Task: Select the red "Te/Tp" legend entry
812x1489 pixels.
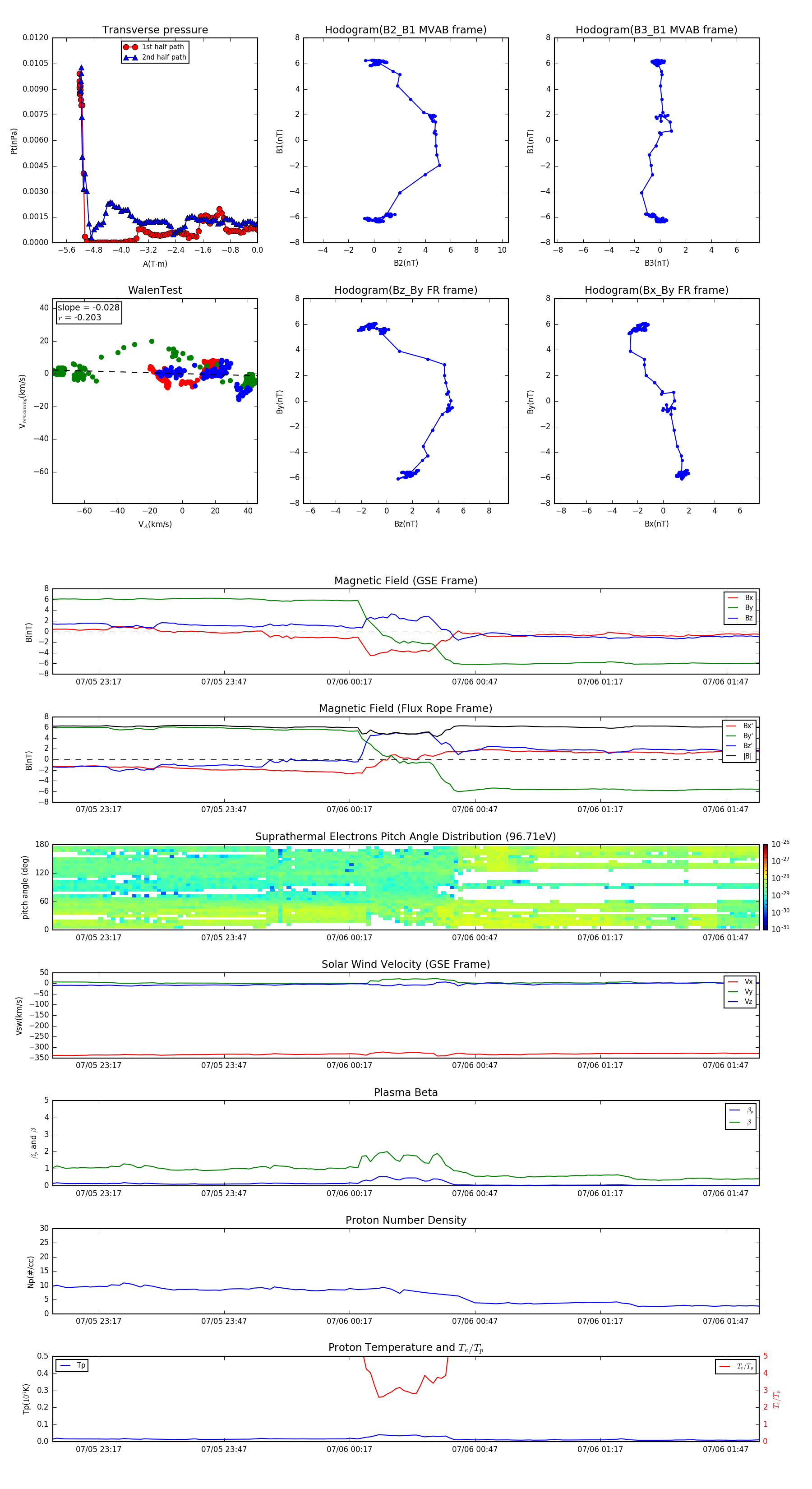Action: 736,1366
